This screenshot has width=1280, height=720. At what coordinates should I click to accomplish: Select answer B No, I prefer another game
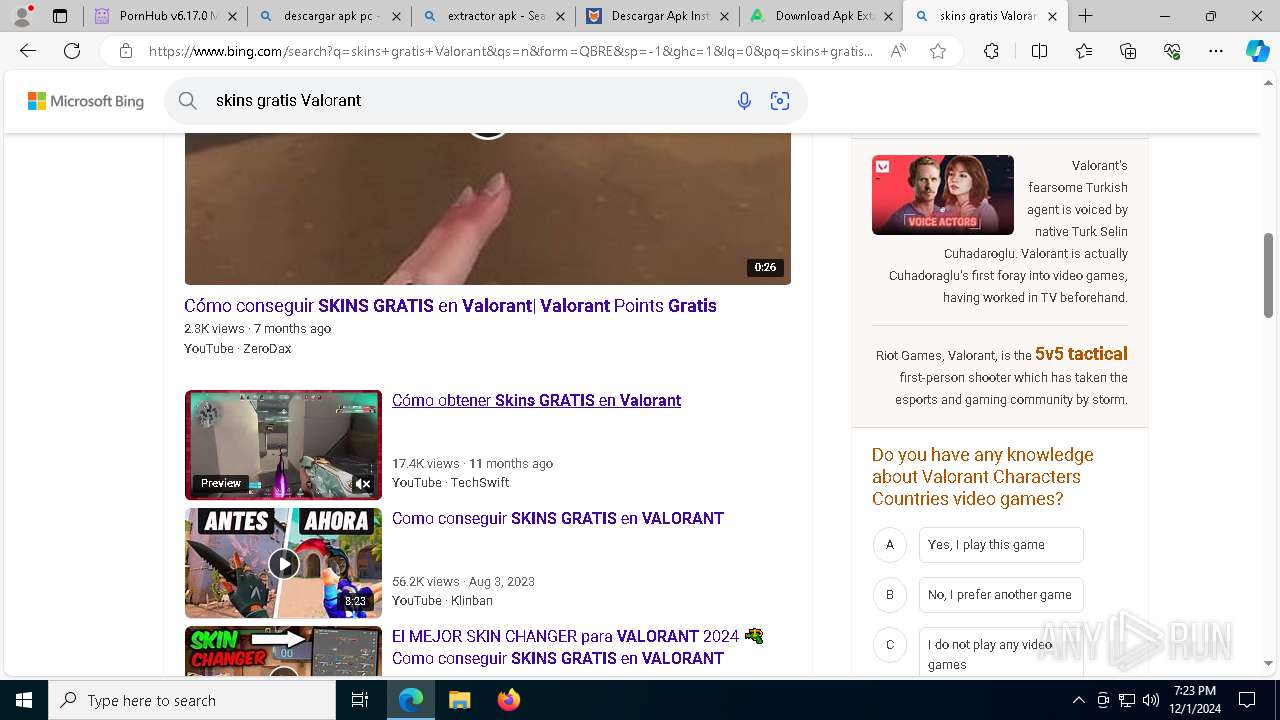(x=1001, y=595)
